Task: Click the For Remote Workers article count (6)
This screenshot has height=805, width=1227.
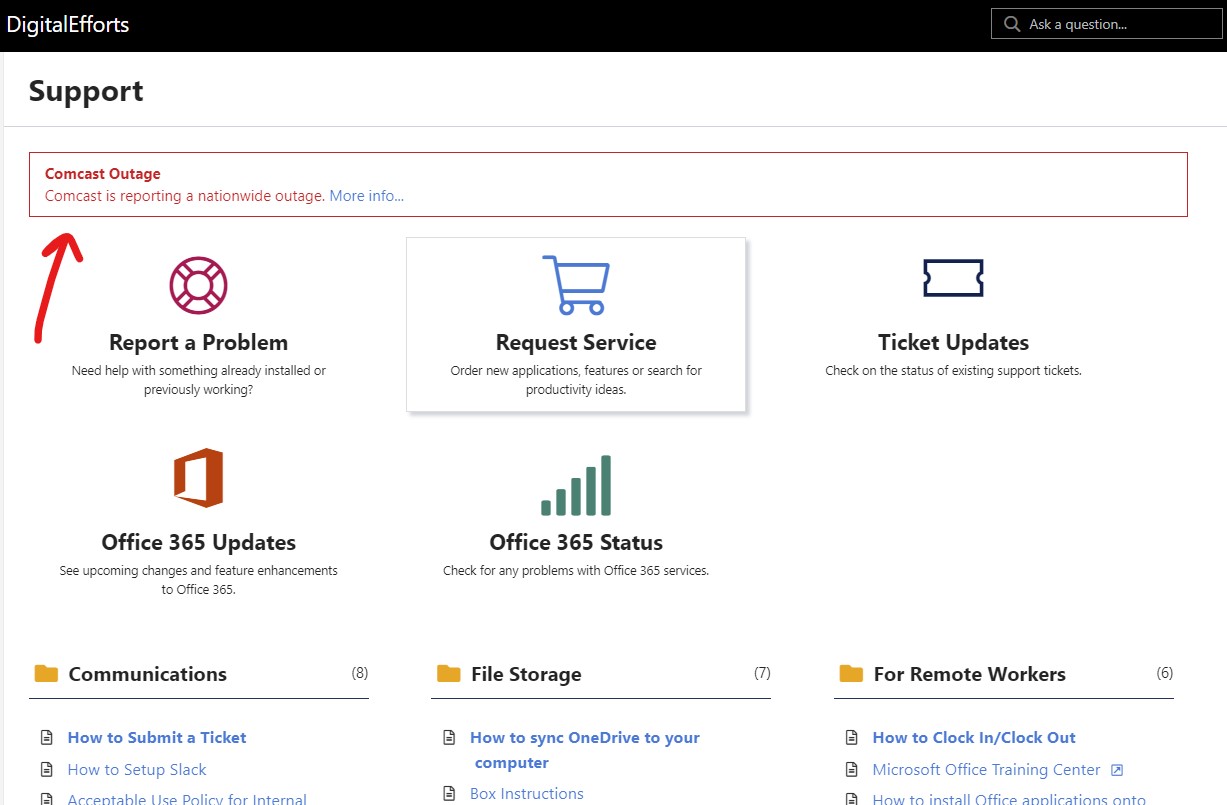Action: 1164,673
